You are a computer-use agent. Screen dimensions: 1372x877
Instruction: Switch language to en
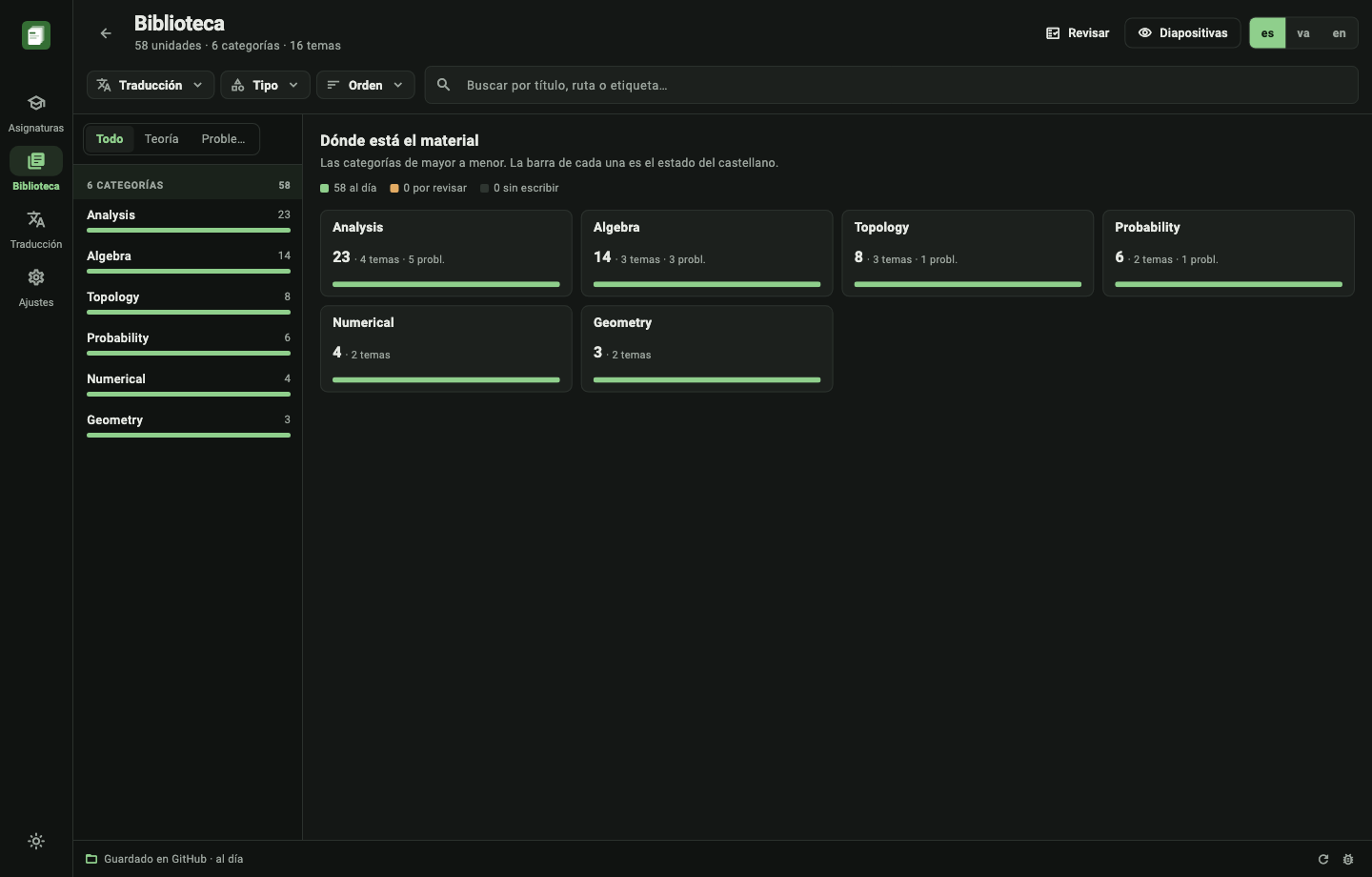[1339, 32]
